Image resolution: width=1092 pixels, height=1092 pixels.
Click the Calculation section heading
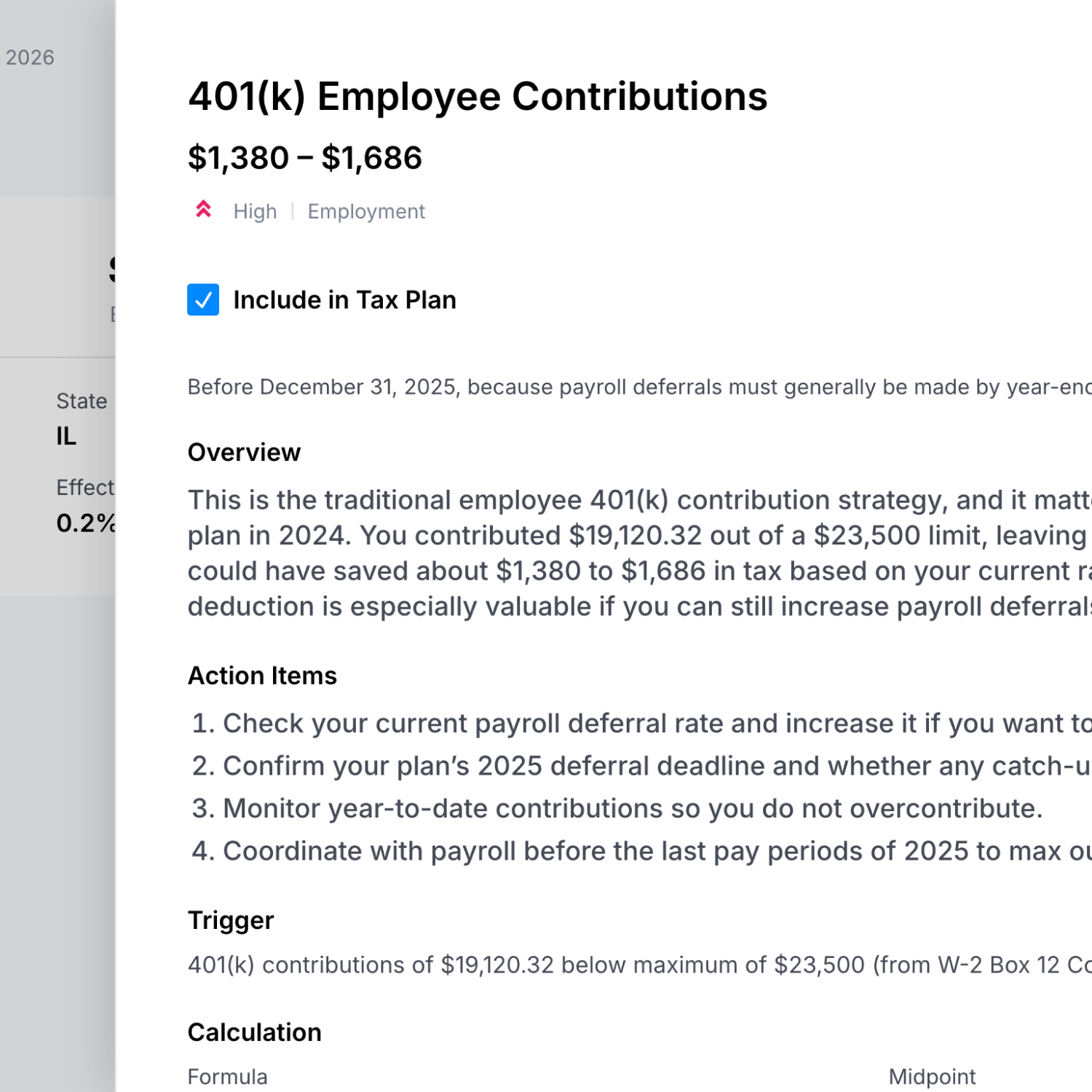click(254, 1032)
